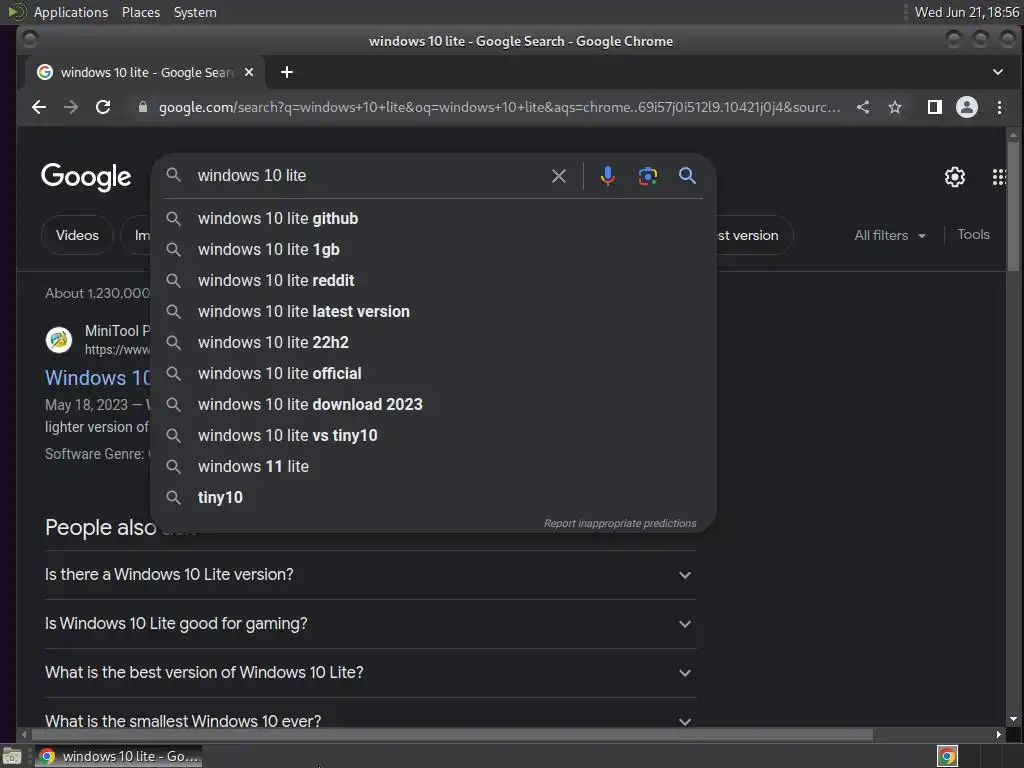Close the 'windows 10 lite' tab

tap(249, 72)
